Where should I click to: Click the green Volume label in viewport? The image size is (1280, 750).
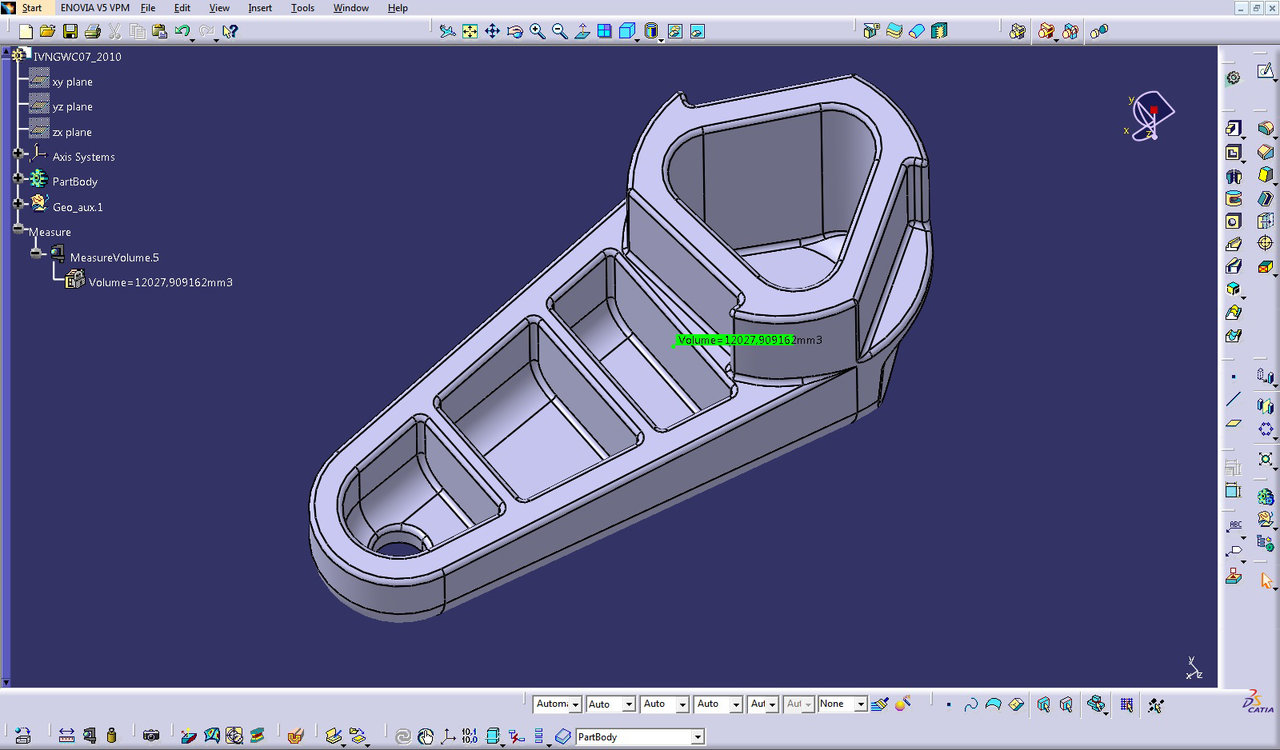pyautogui.click(x=735, y=340)
